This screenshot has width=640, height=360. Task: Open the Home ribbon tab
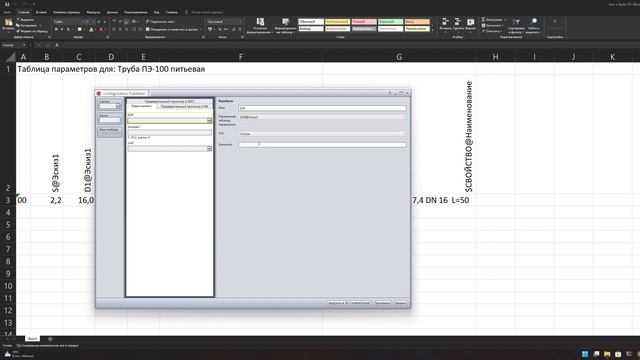[x=24, y=12]
